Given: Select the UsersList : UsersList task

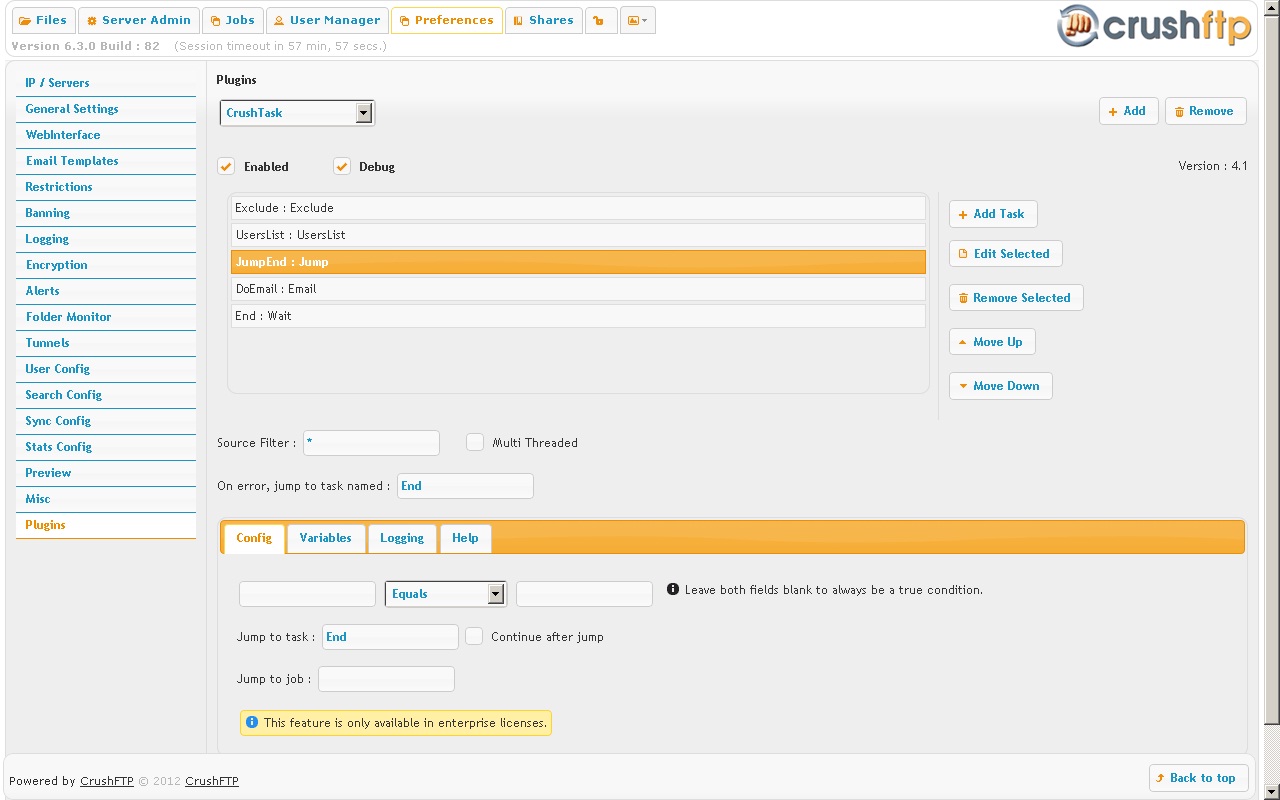Looking at the screenshot, I should 578,235.
